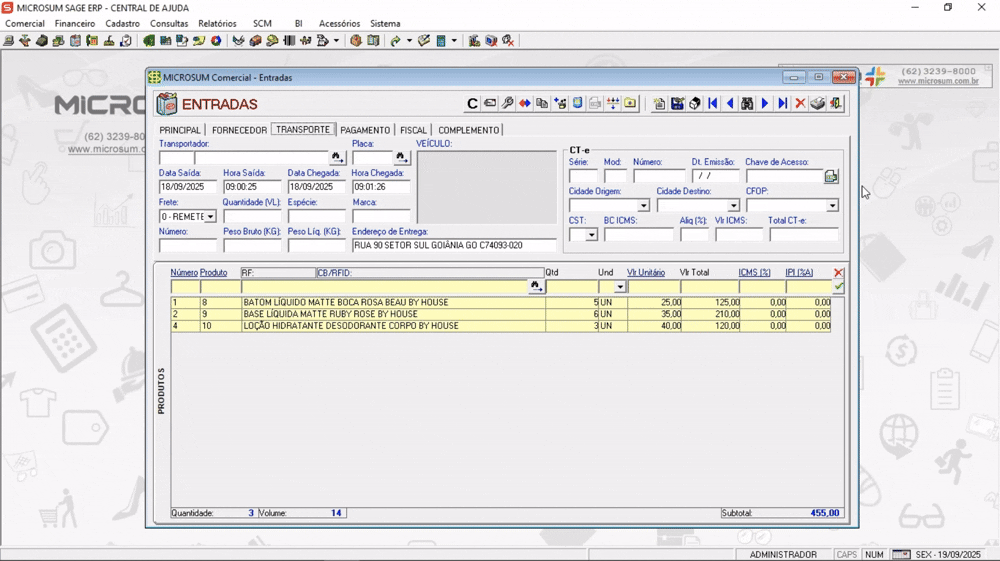Print the entry with the printer icon
The height and width of the screenshot is (561, 1000).
click(x=818, y=103)
